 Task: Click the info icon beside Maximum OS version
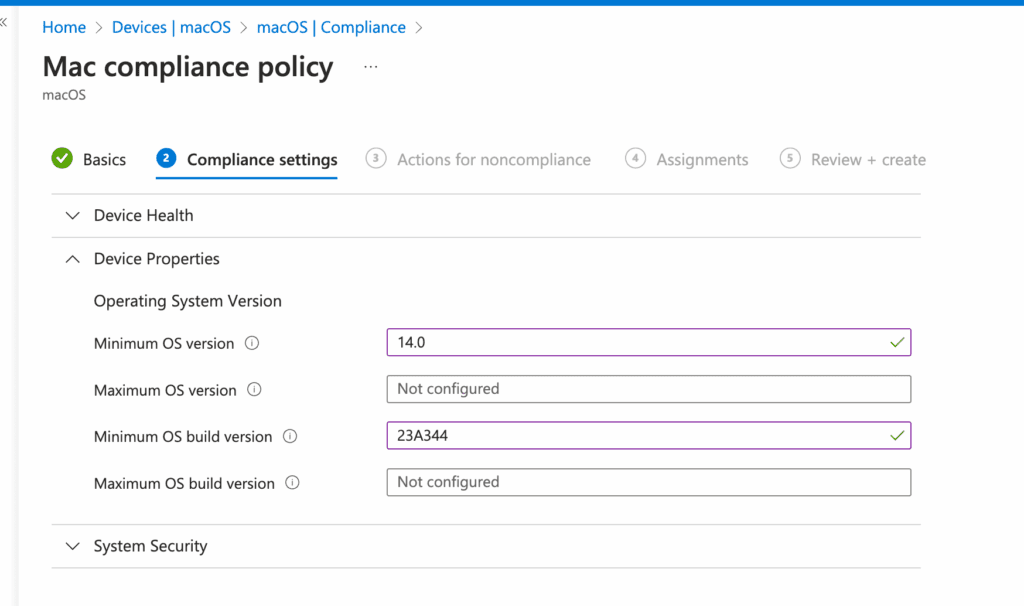pyautogui.click(x=253, y=390)
